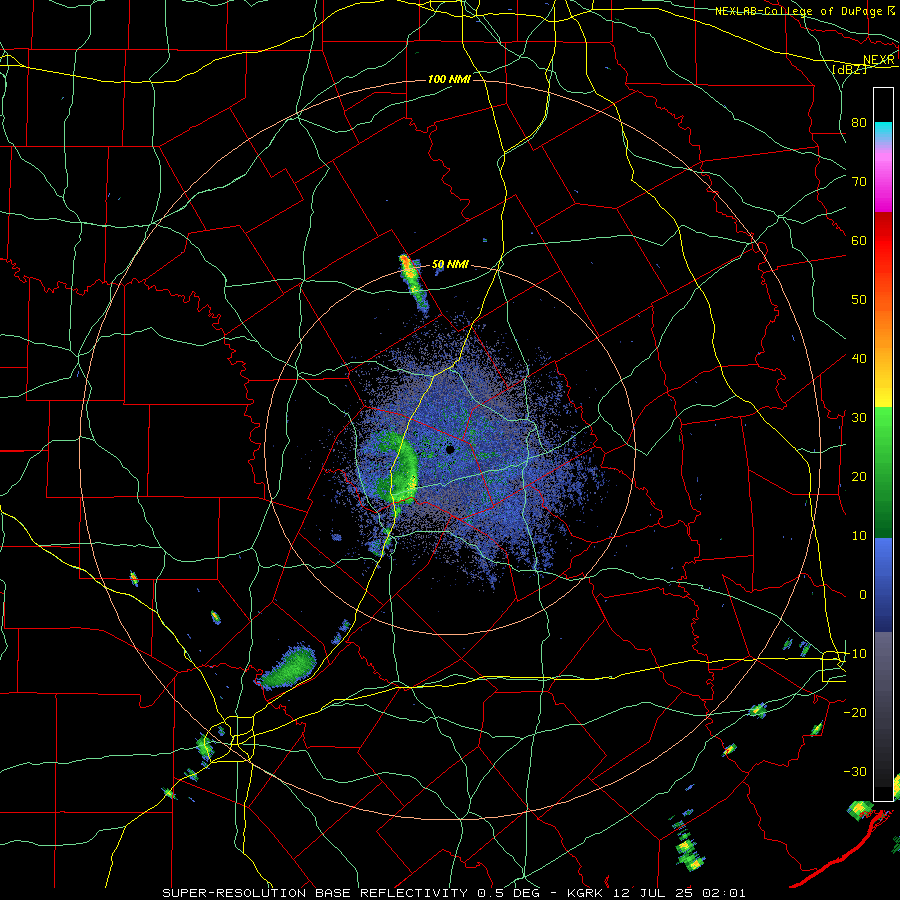Click the -10 value on dBZ scale
The width and height of the screenshot is (900, 900).
click(x=855, y=653)
